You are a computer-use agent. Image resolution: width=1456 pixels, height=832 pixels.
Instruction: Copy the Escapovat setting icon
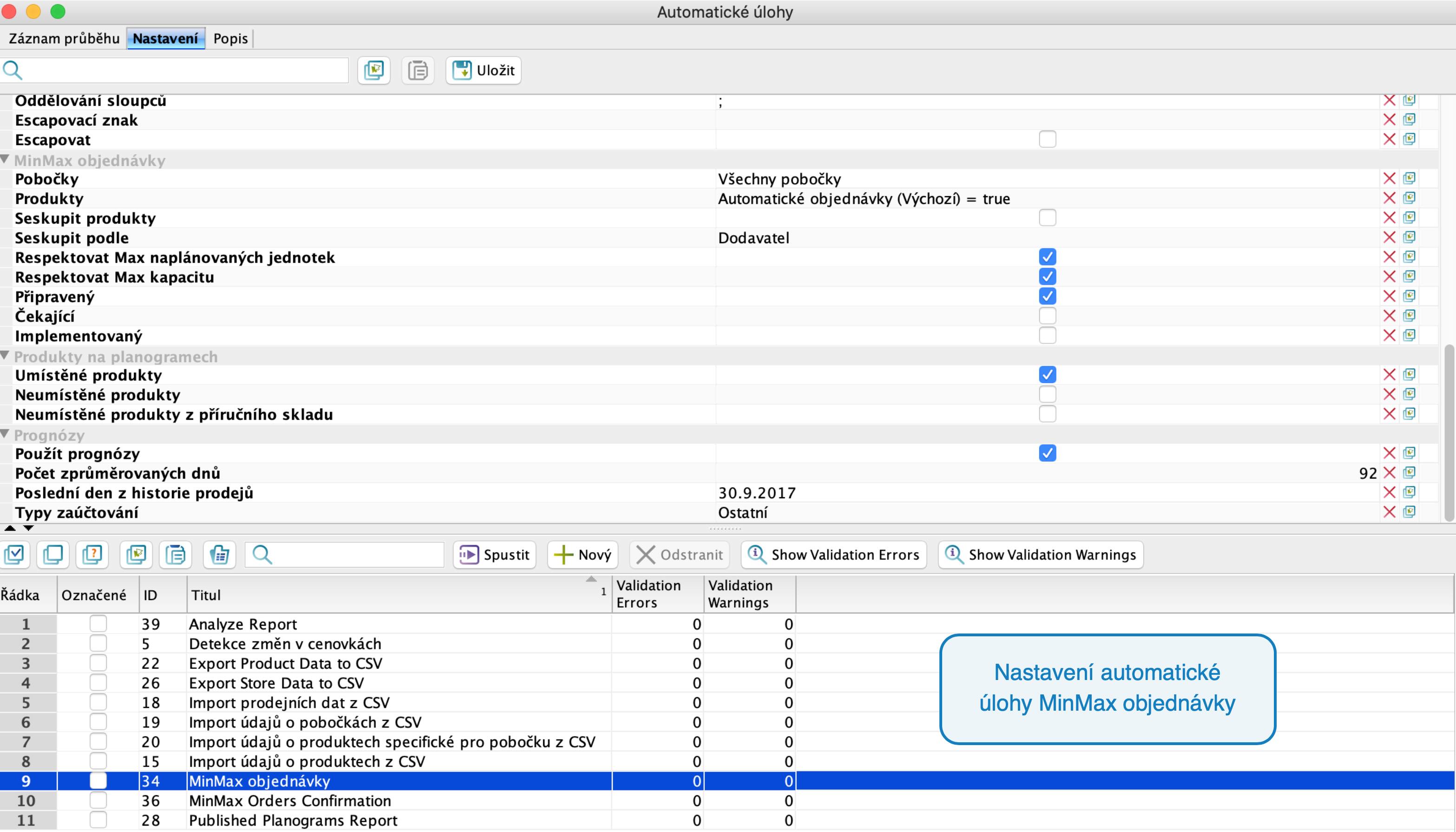(1409, 139)
